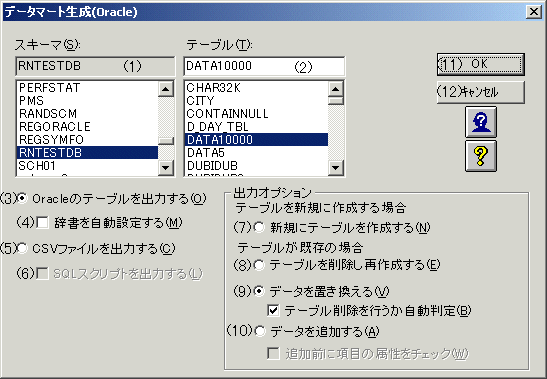Click the キャンセル button

tap(480, 92)
